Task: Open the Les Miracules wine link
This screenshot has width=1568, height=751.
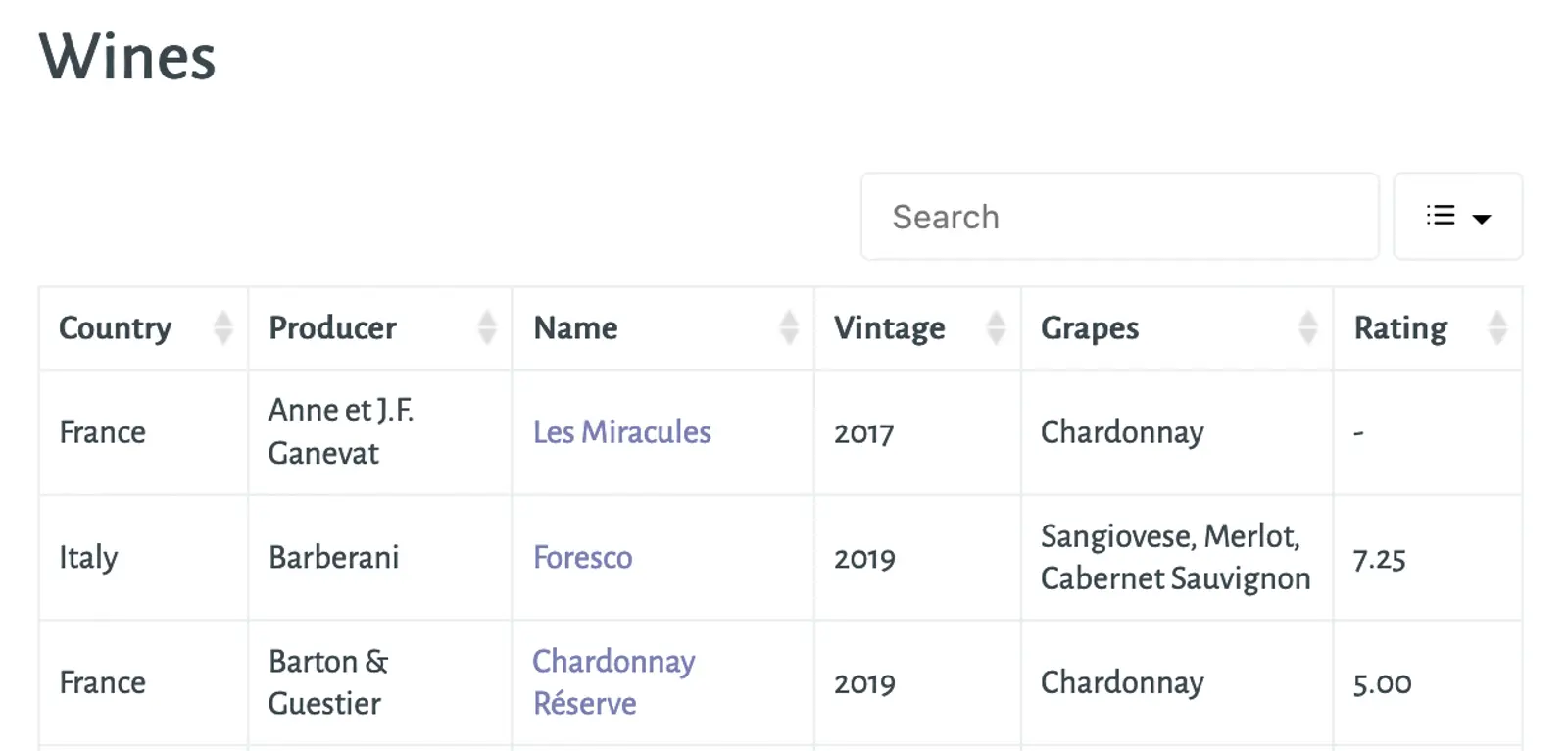Action: (x=621, y=432)
